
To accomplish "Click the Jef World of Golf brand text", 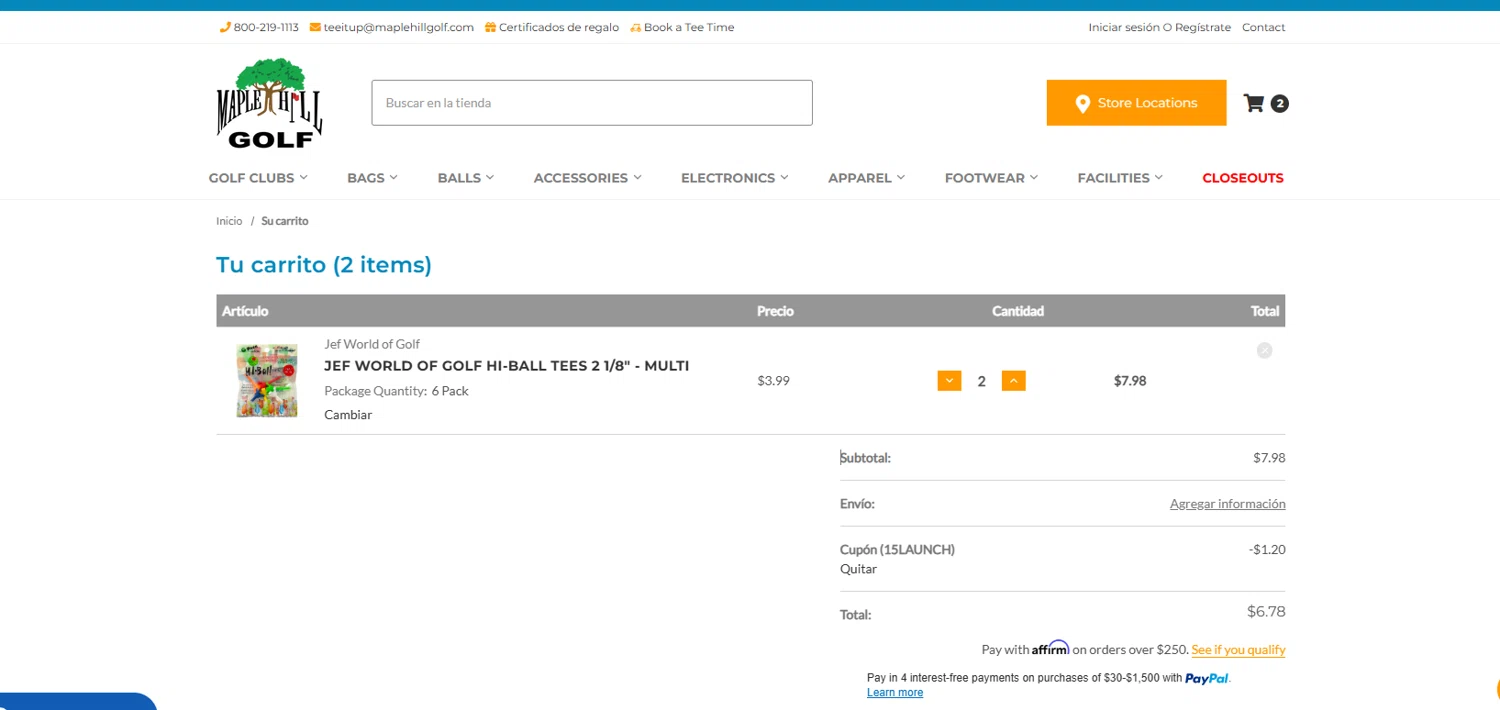I will (x=372, y=344).
